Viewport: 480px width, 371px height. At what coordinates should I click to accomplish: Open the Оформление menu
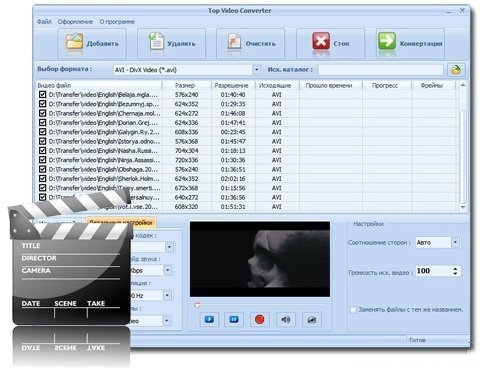click(x=75, y=22)
